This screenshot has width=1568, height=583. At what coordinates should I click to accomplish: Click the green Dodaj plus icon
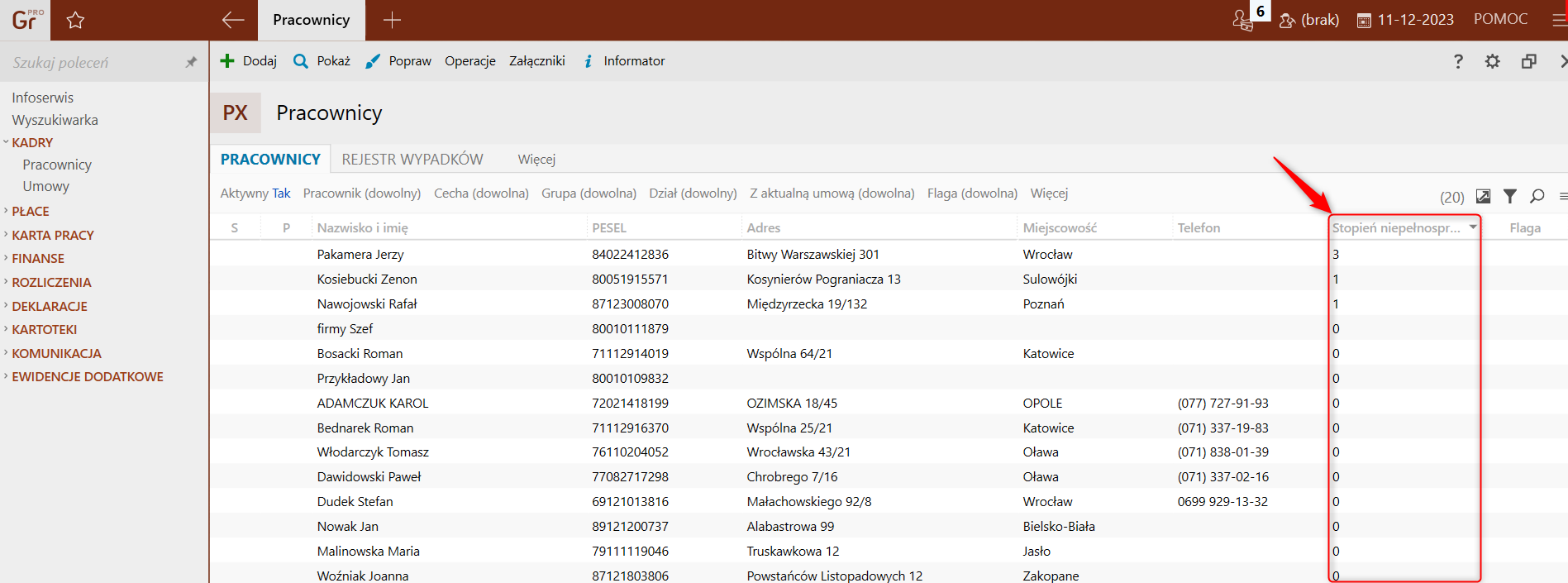tap(227, 61)
